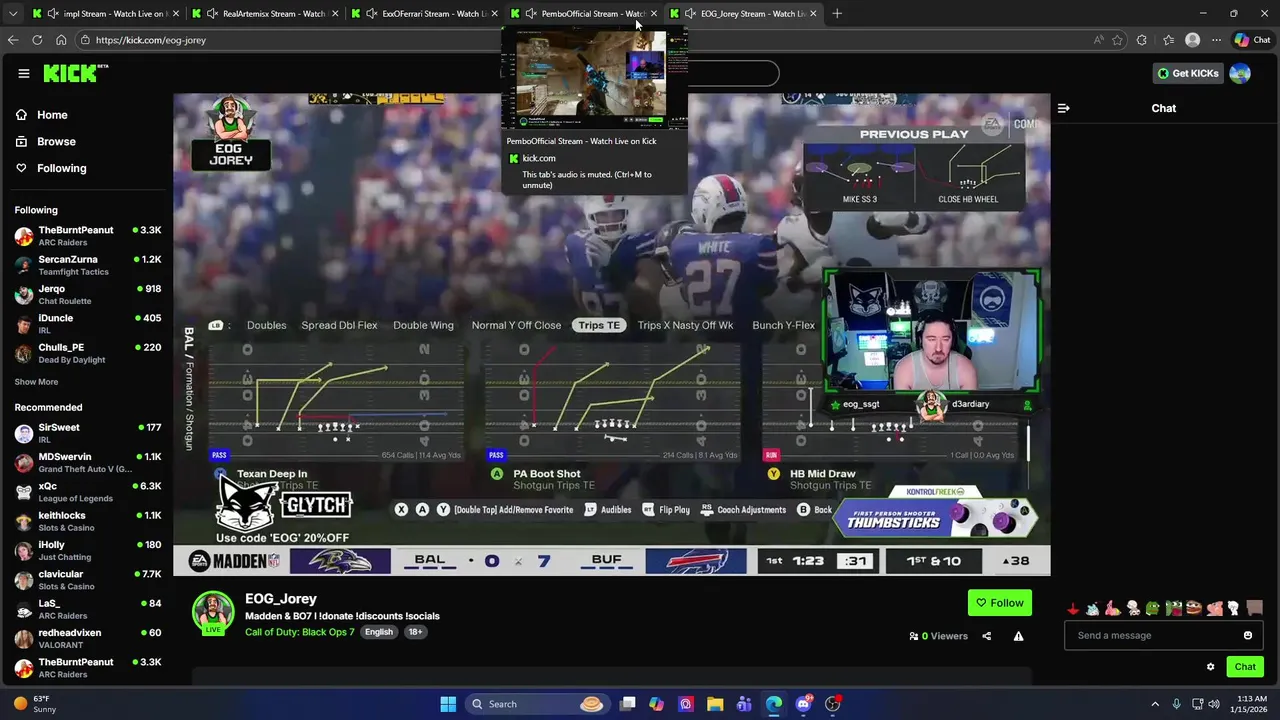
Task: Open MDSwervin recommended channel
Action: point(88,462)
